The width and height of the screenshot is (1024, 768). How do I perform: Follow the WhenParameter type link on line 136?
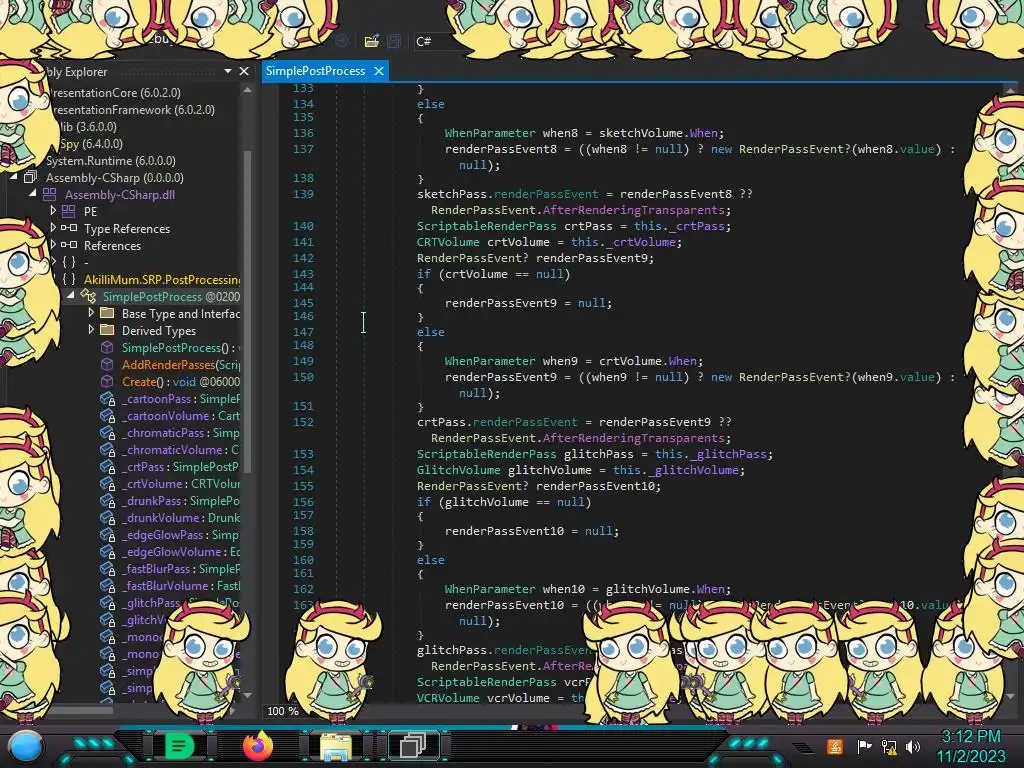(490, 133)
